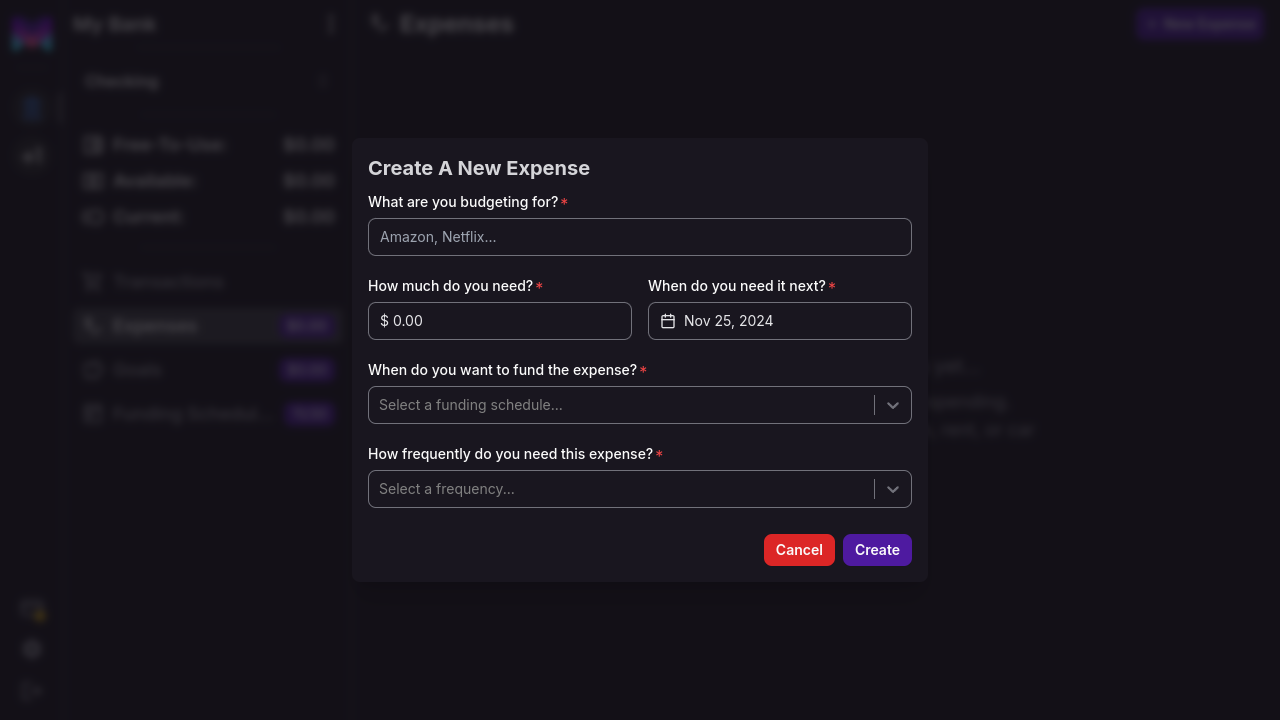1280x720 pixels.
Task: Click the dollar amount input field
Action: [500, 321]
